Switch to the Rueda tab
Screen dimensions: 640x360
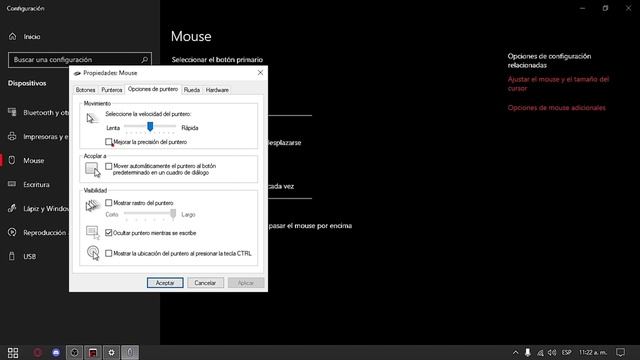pos(191,90)
